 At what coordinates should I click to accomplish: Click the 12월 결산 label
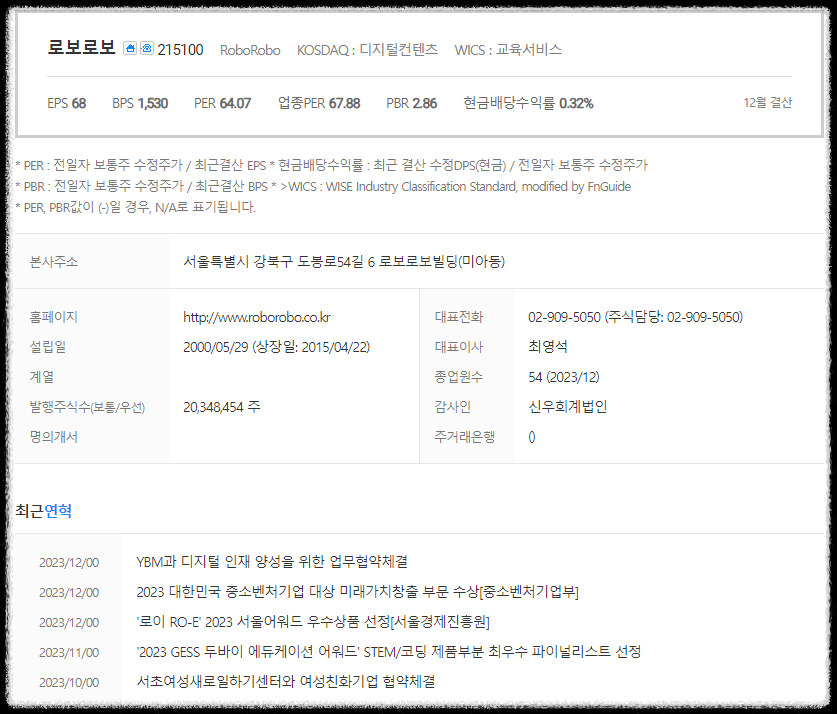tap(768, 102)
